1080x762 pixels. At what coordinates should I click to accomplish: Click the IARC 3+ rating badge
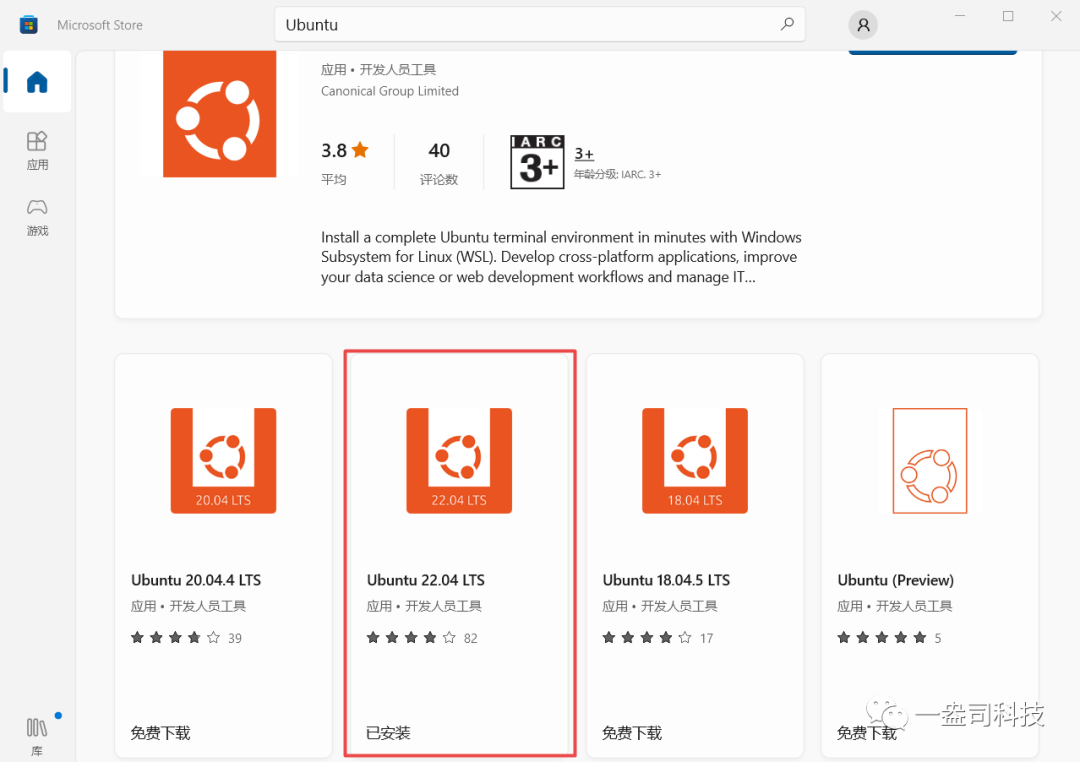click(x=537, y=162)
